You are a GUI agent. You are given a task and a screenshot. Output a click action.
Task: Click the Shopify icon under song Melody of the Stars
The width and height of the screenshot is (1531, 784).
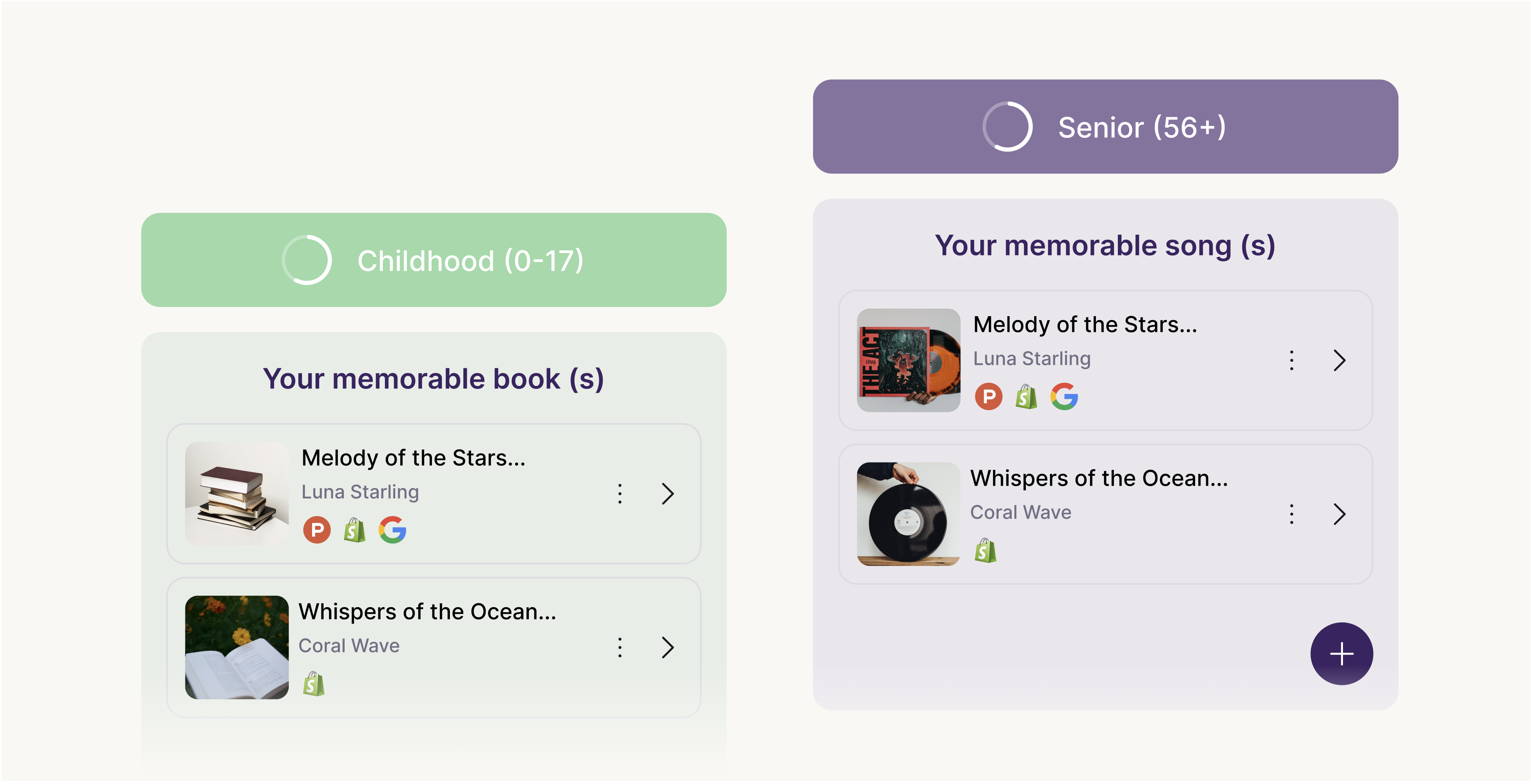click(1026, 396)
